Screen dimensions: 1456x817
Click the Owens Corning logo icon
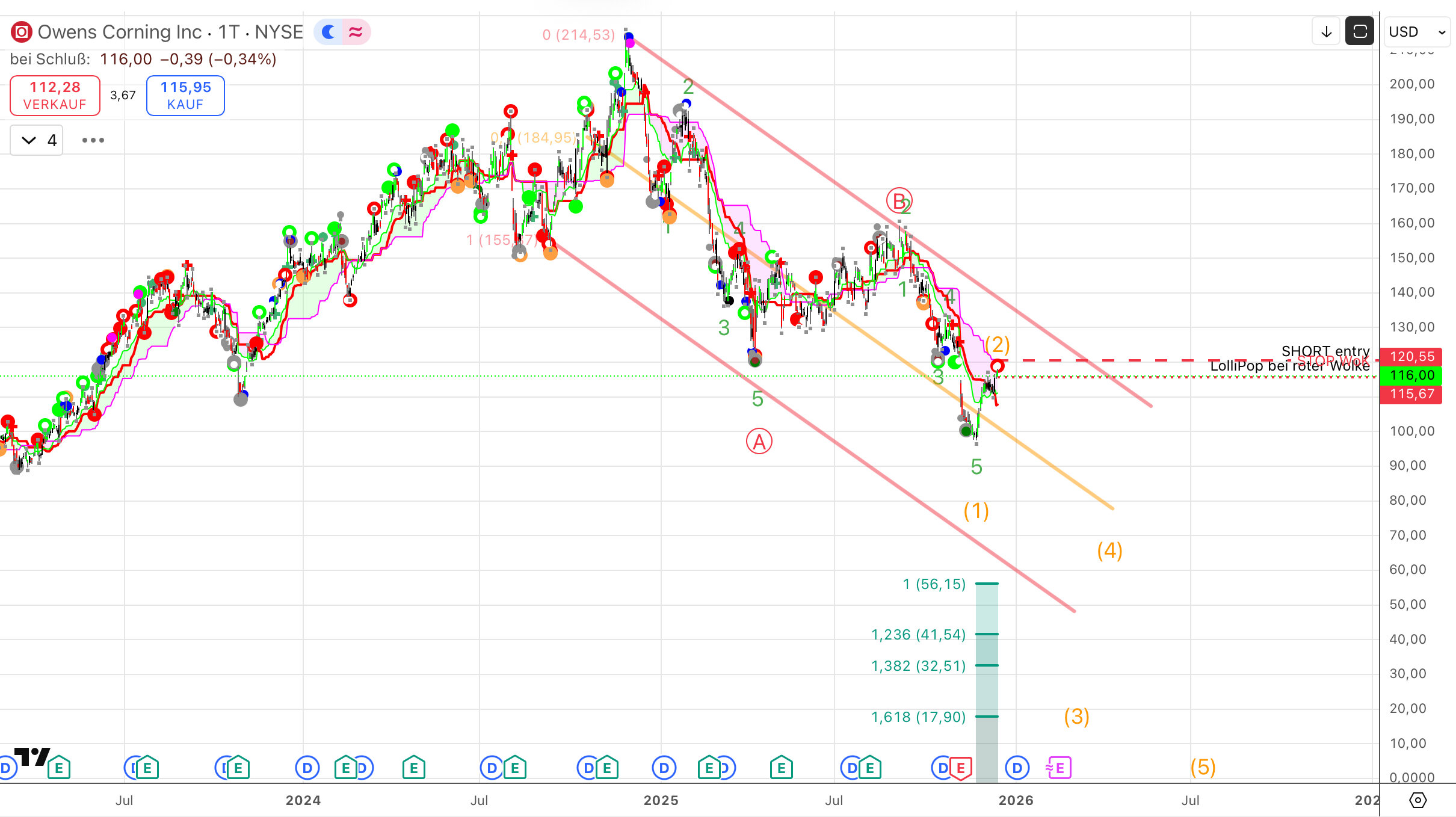22,32
